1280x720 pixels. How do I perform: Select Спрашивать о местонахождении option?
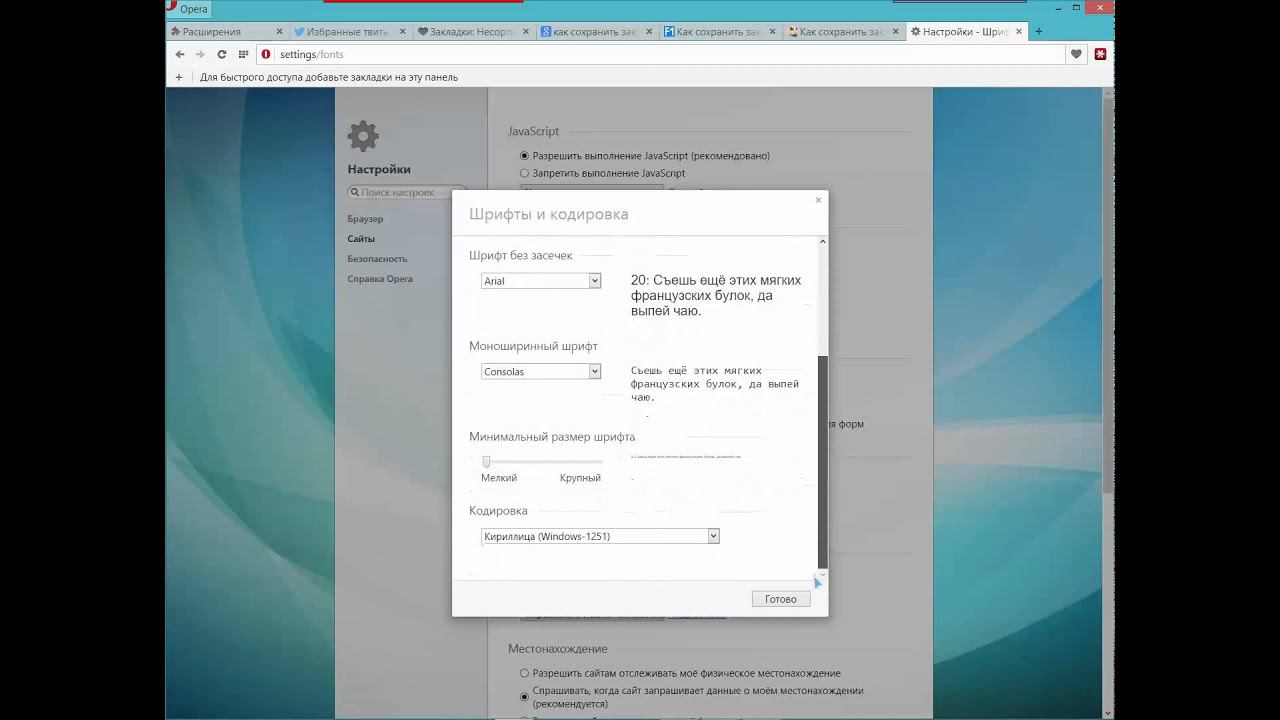point(524,696)
